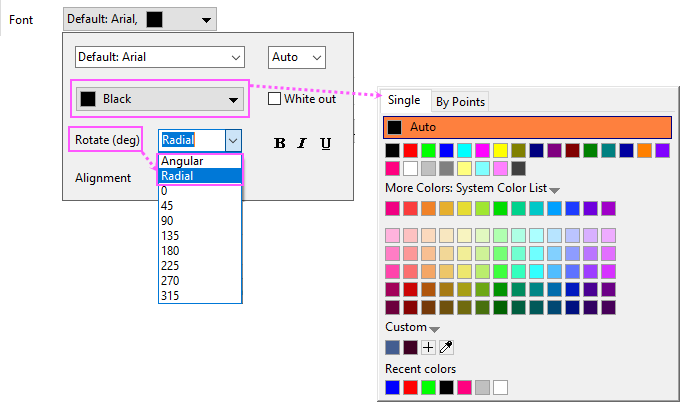Pick pink swatch in Recent colors
The width and height of the screenshot is (682, 402).
coord(465,387)
